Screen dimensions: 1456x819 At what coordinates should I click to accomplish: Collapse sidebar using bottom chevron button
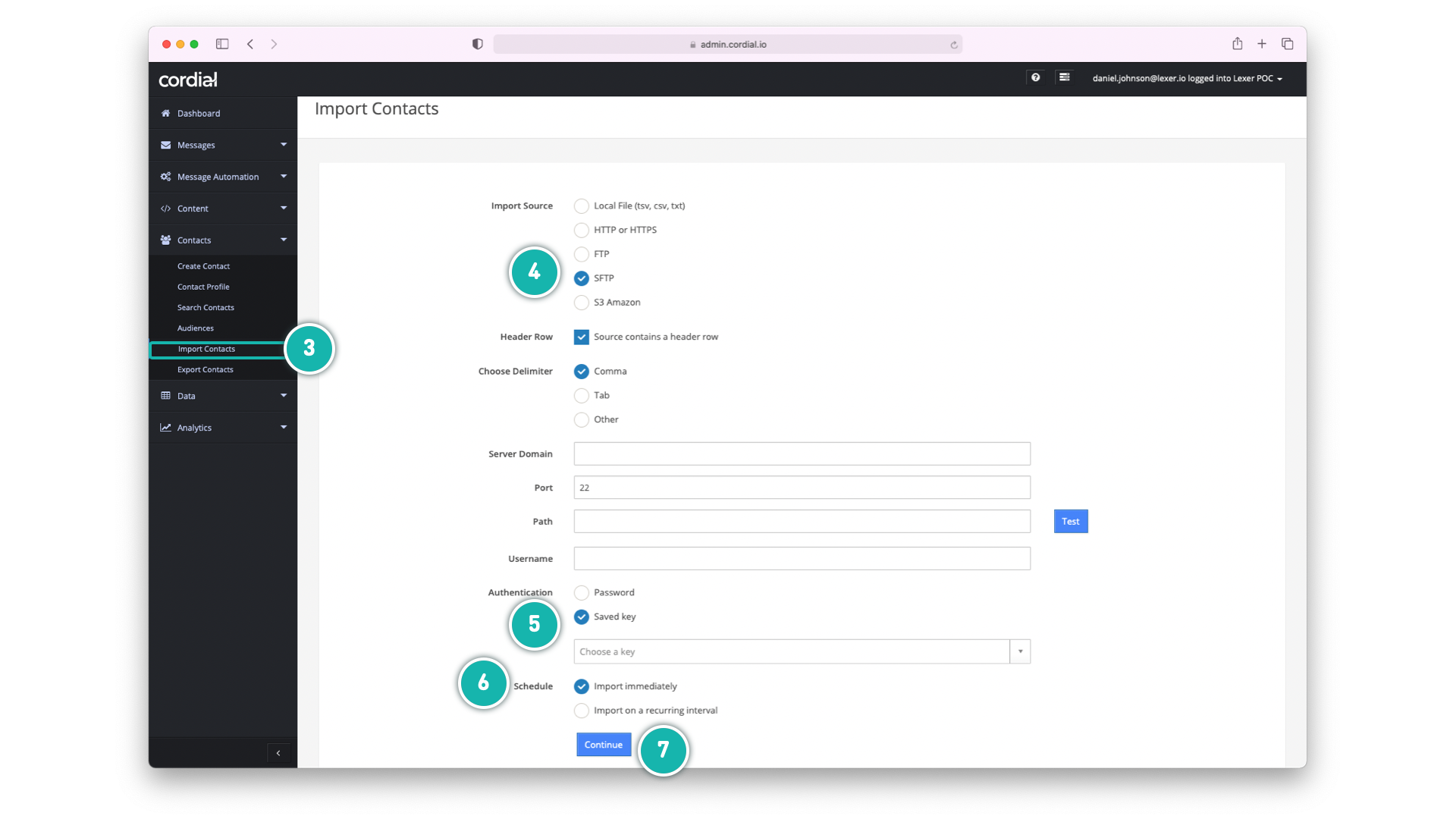(x=278, y=753)
